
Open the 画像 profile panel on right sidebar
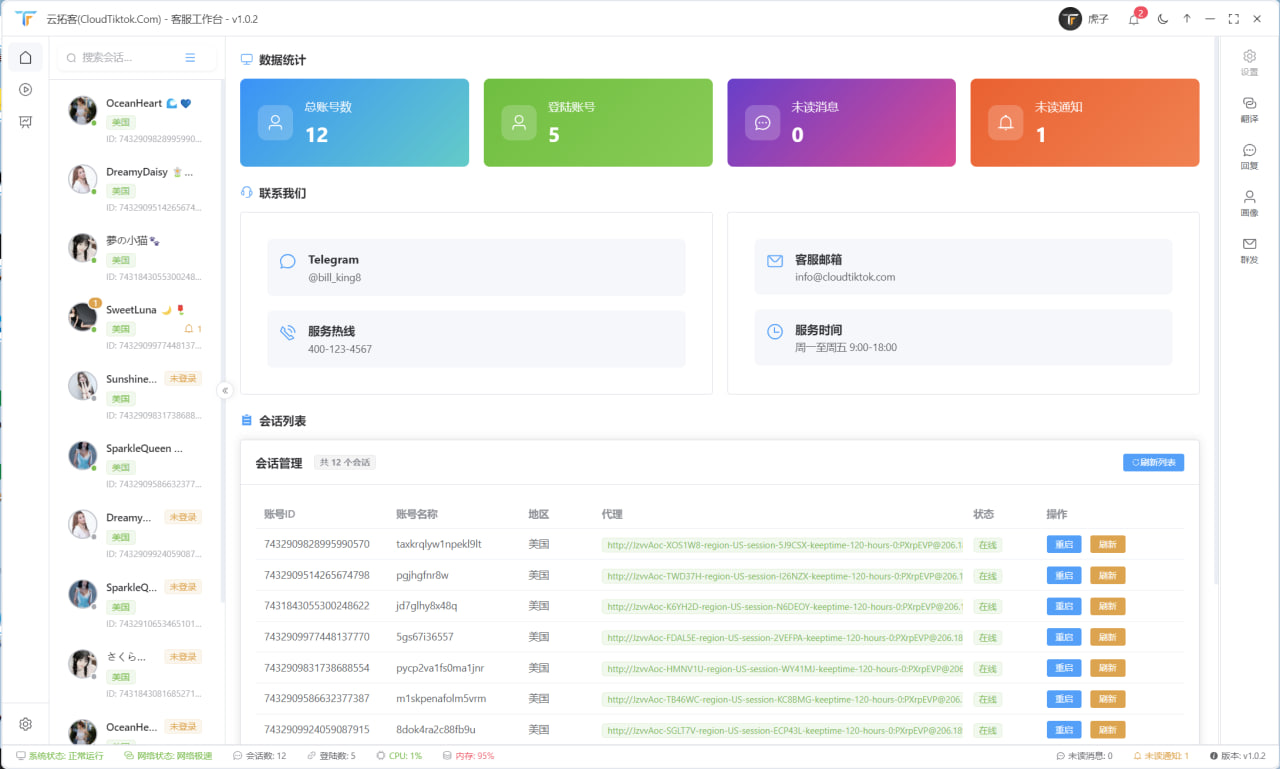tap(1249, 203)
